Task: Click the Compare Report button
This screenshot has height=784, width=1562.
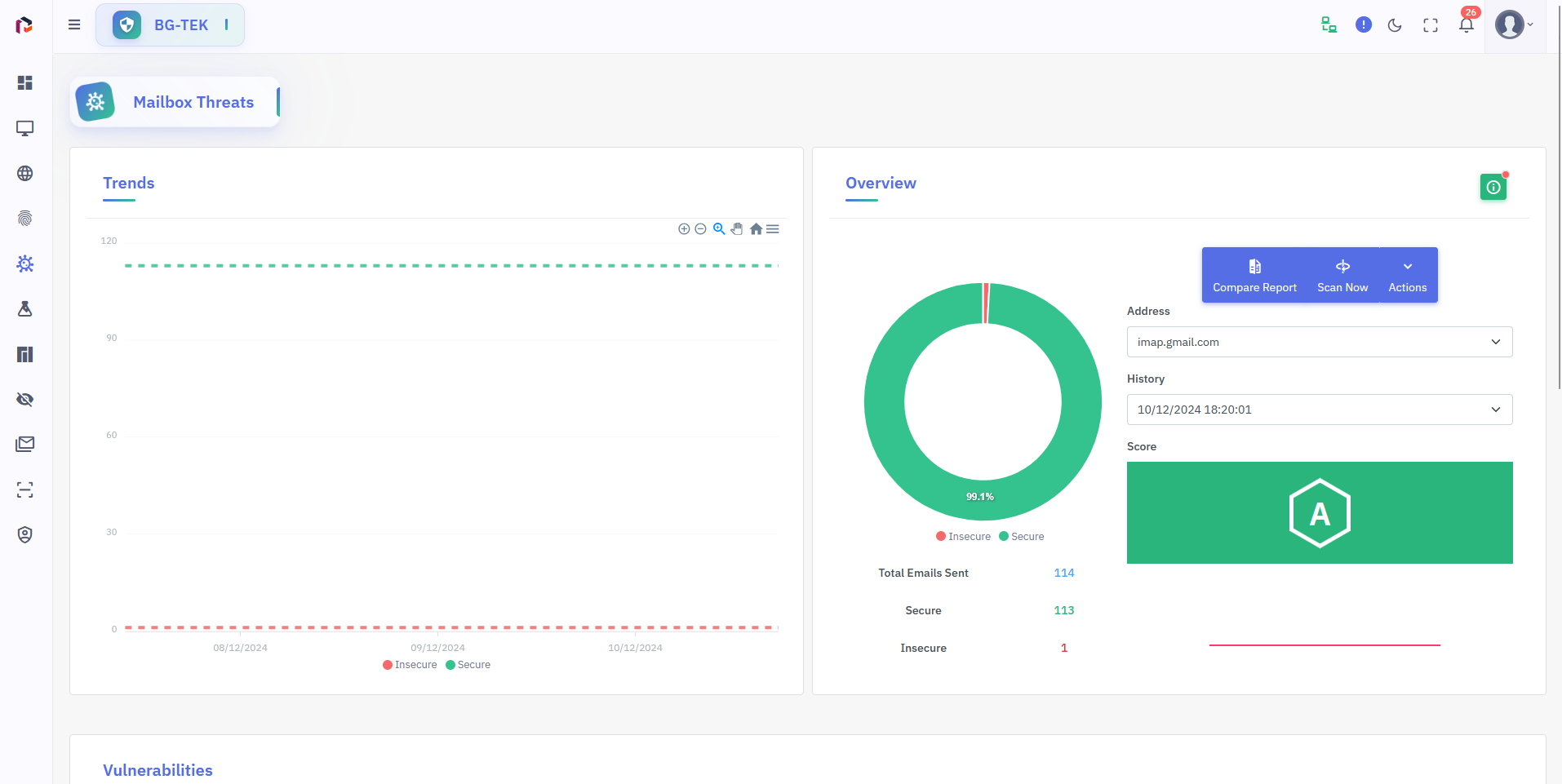Action: pos(1254,275)
